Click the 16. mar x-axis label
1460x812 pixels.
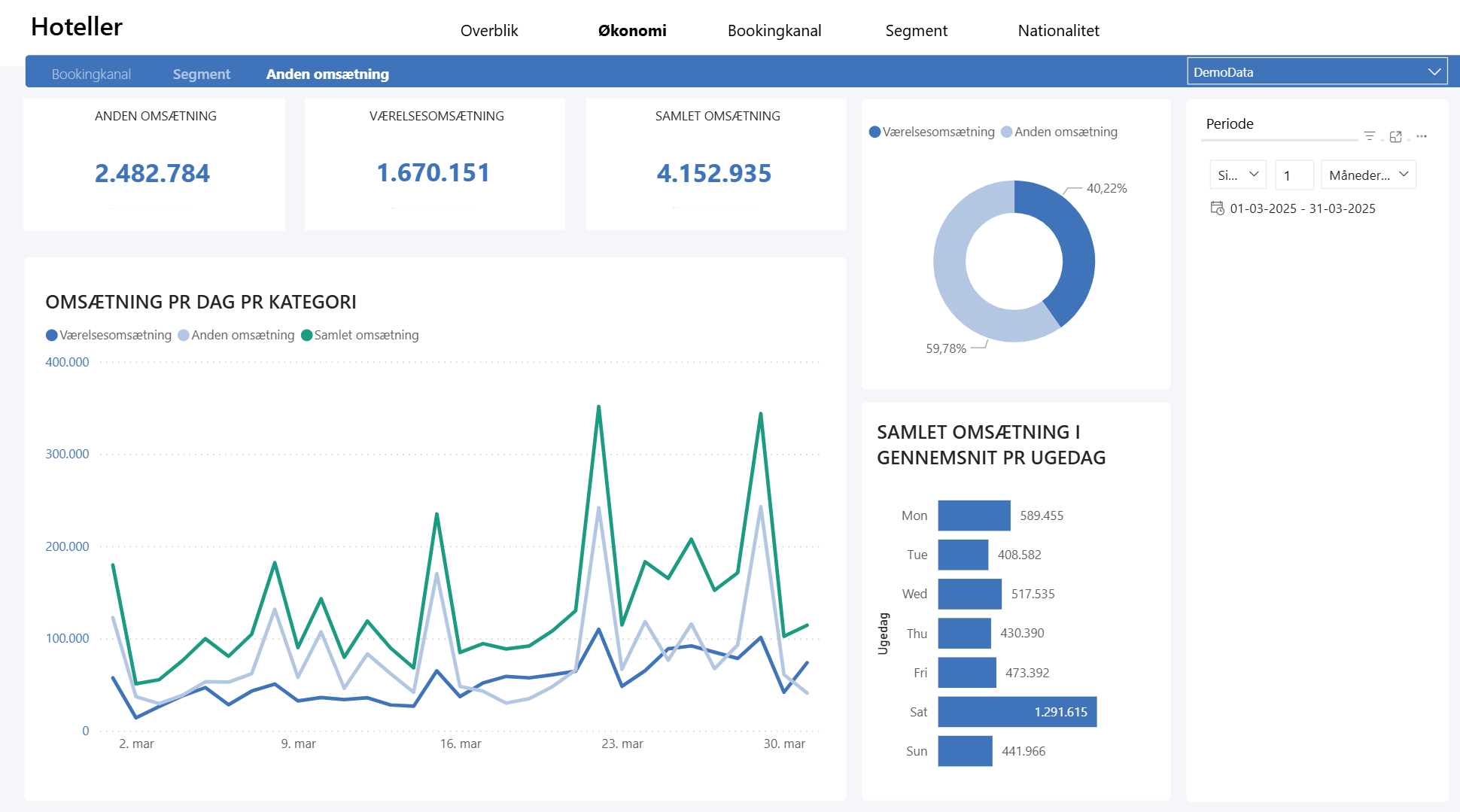[x=461, y=744]
